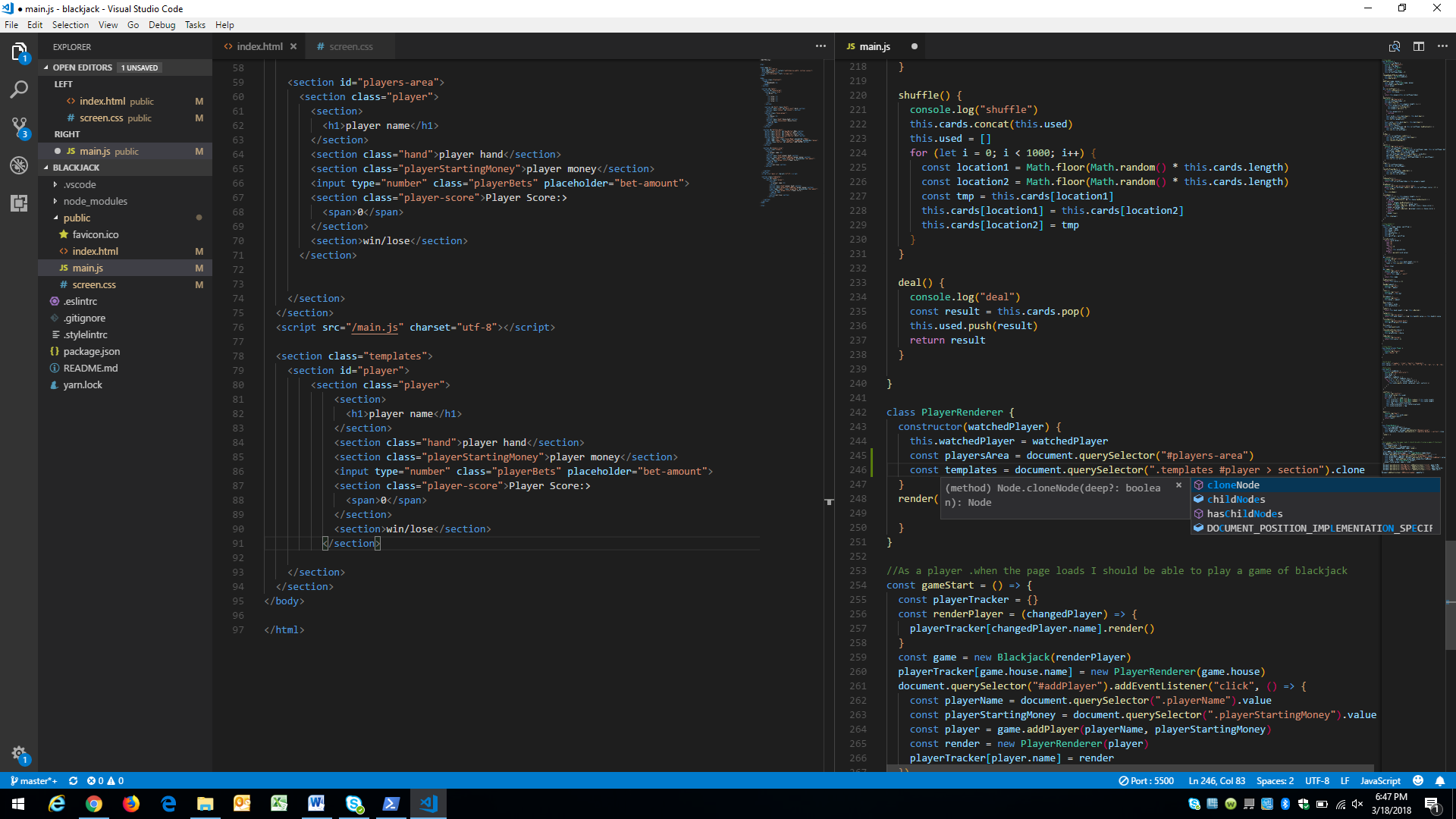Close the cloneNode documentation popup

1178,485
